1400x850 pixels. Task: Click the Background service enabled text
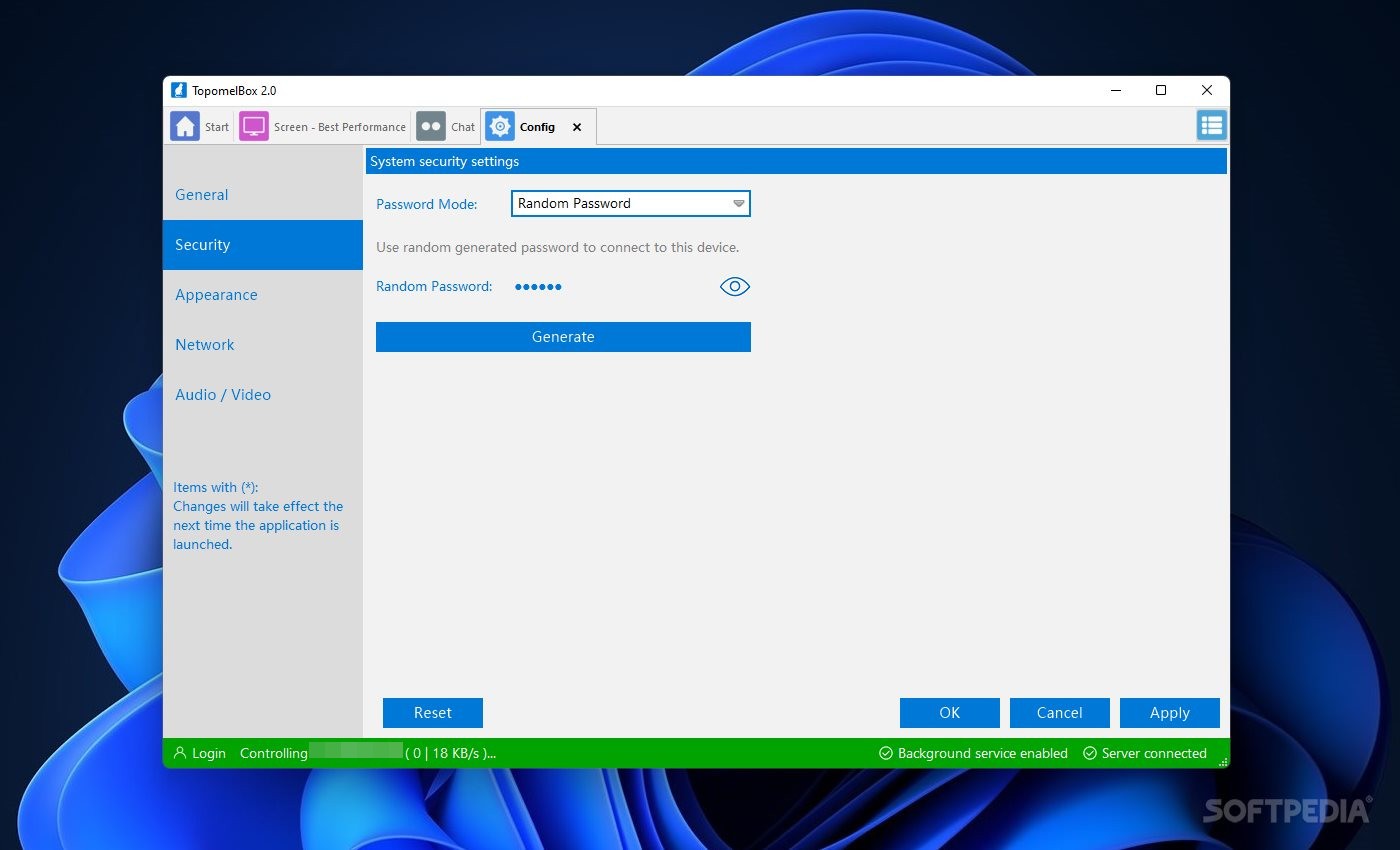983,753
